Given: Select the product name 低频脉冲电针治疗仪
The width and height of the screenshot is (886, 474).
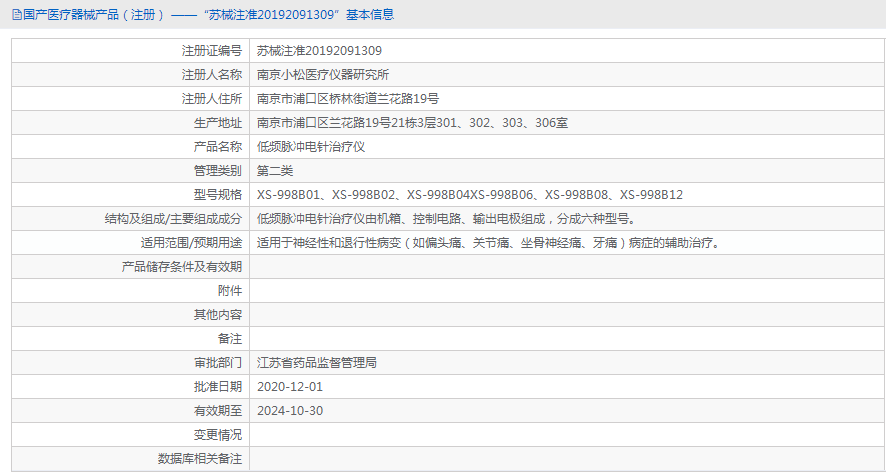Looking at the screenshot, I should click(x=311, y=147).
